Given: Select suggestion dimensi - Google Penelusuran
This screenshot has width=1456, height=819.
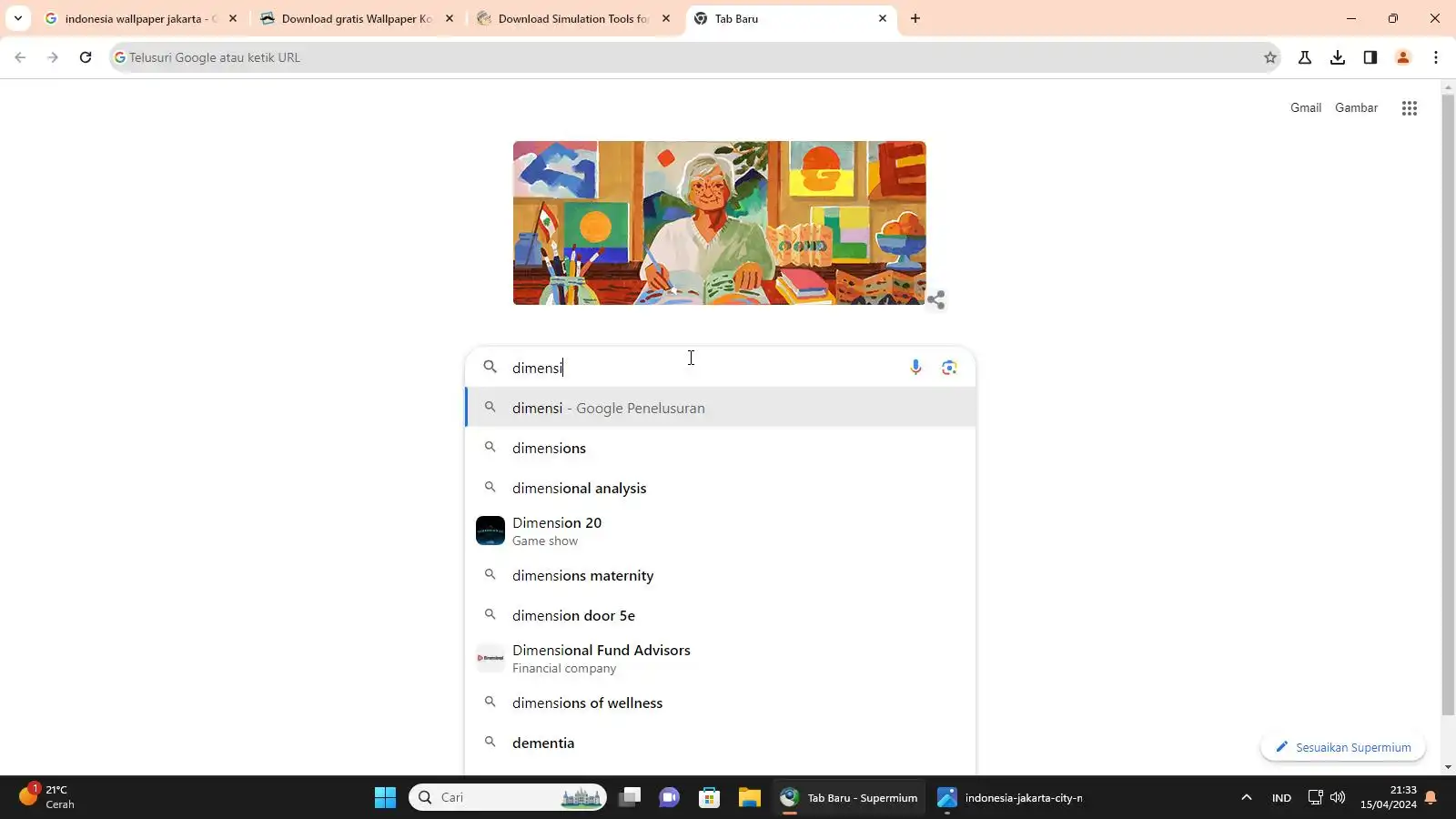Looking at the screenshot, I should pyautogui.click(x=721, y=408).
